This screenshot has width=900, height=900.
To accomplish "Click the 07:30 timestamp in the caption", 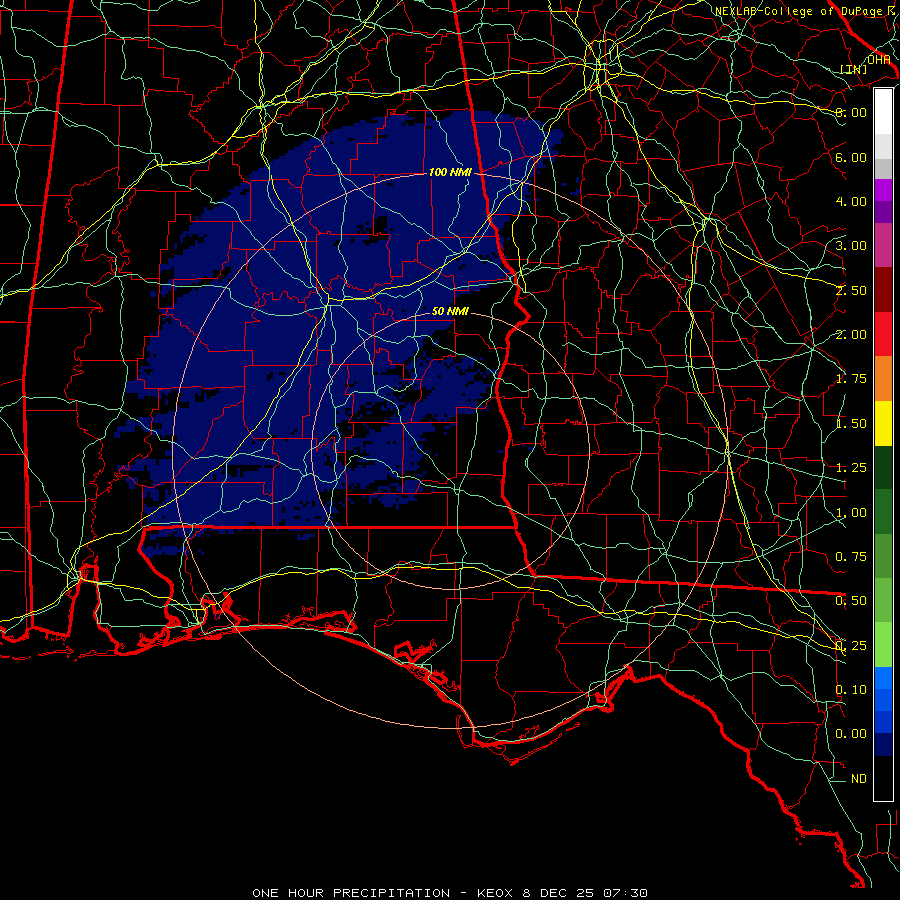I will pos(626,893).
